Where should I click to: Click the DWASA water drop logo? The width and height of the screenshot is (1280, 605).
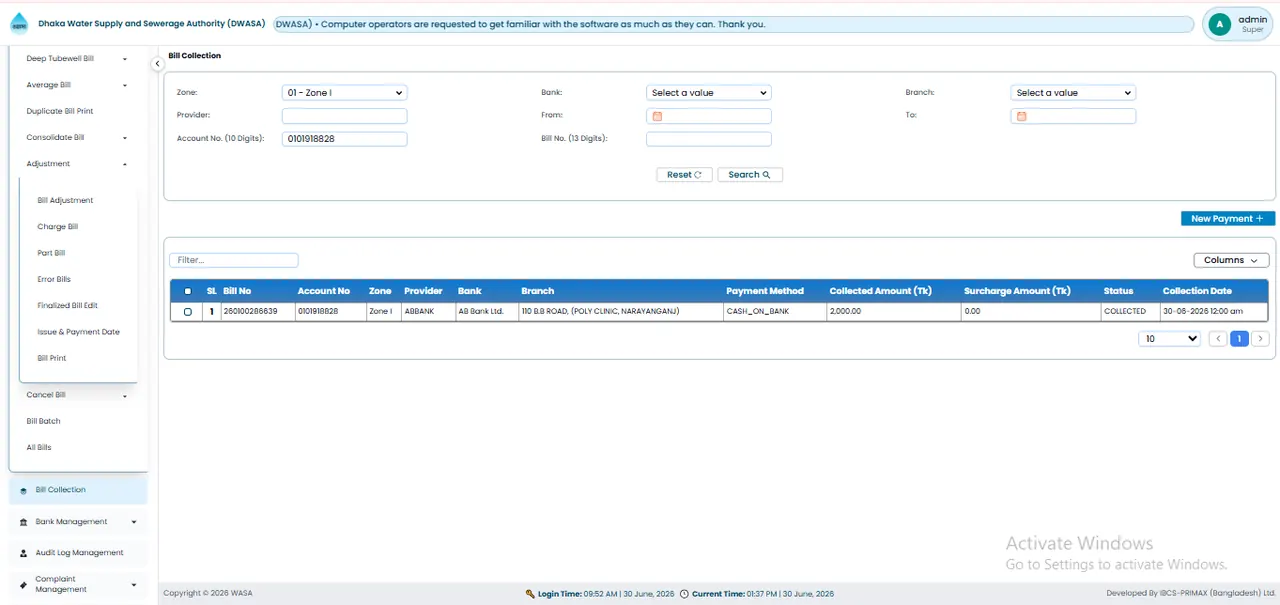point(19,23)
